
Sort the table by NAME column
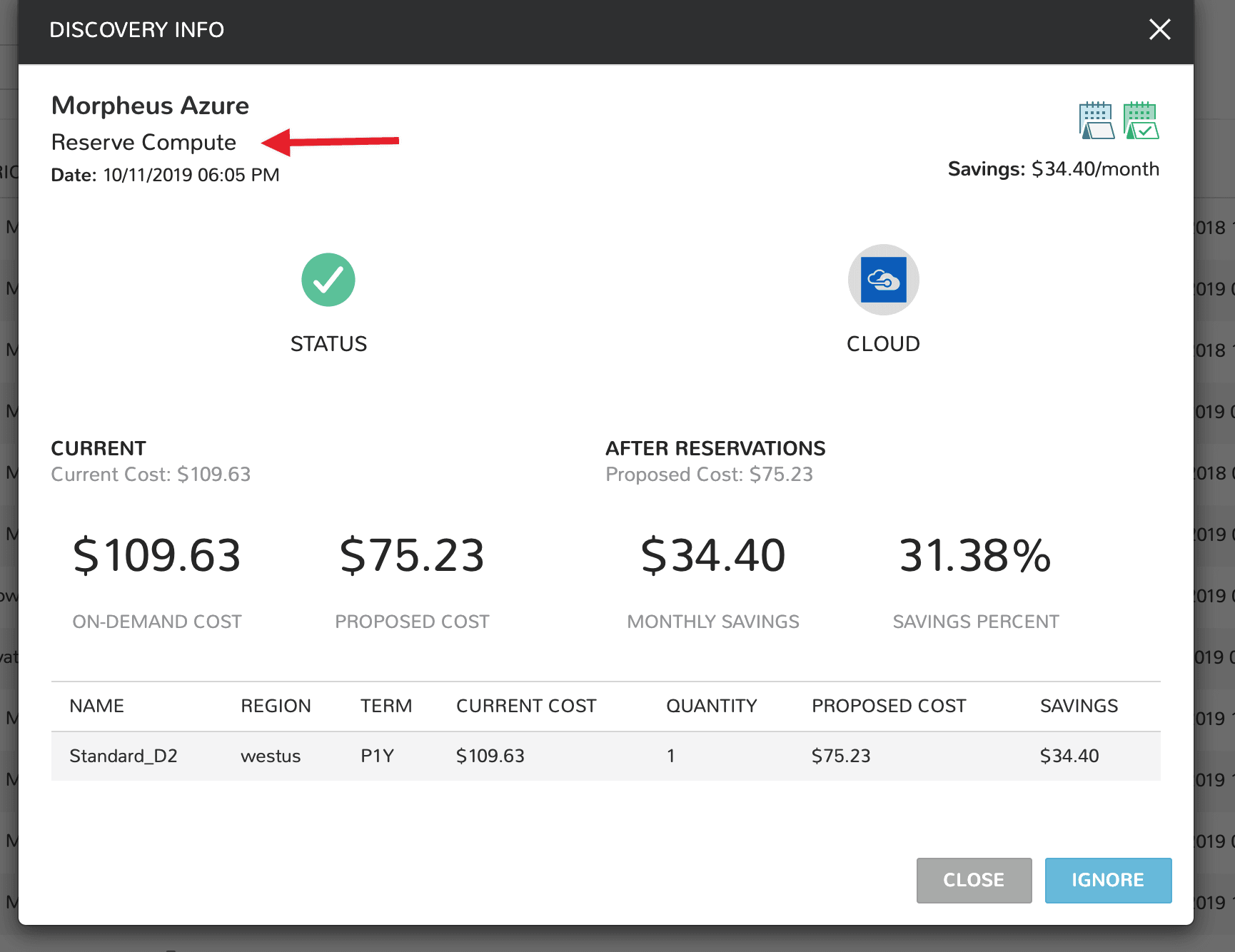pos(96,706)
